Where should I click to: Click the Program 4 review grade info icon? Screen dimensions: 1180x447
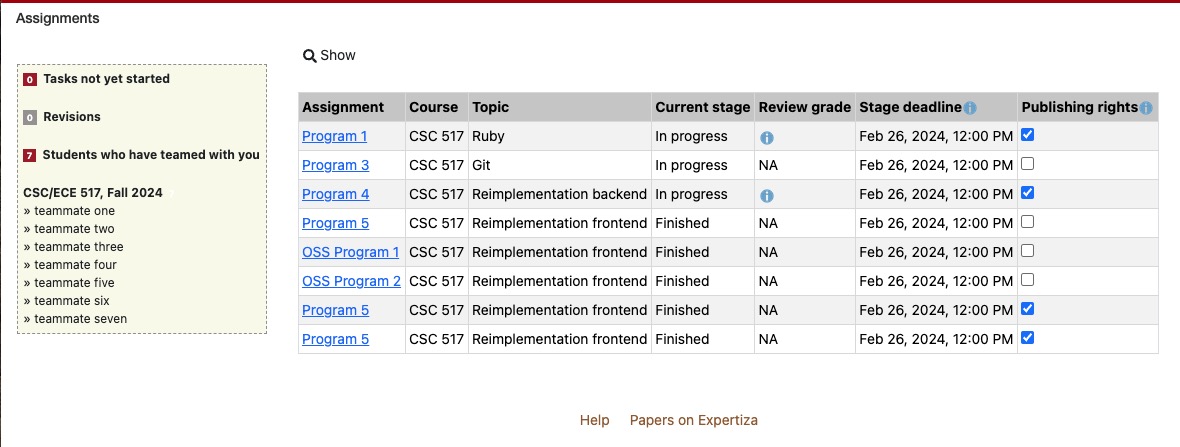pos(767,195)
